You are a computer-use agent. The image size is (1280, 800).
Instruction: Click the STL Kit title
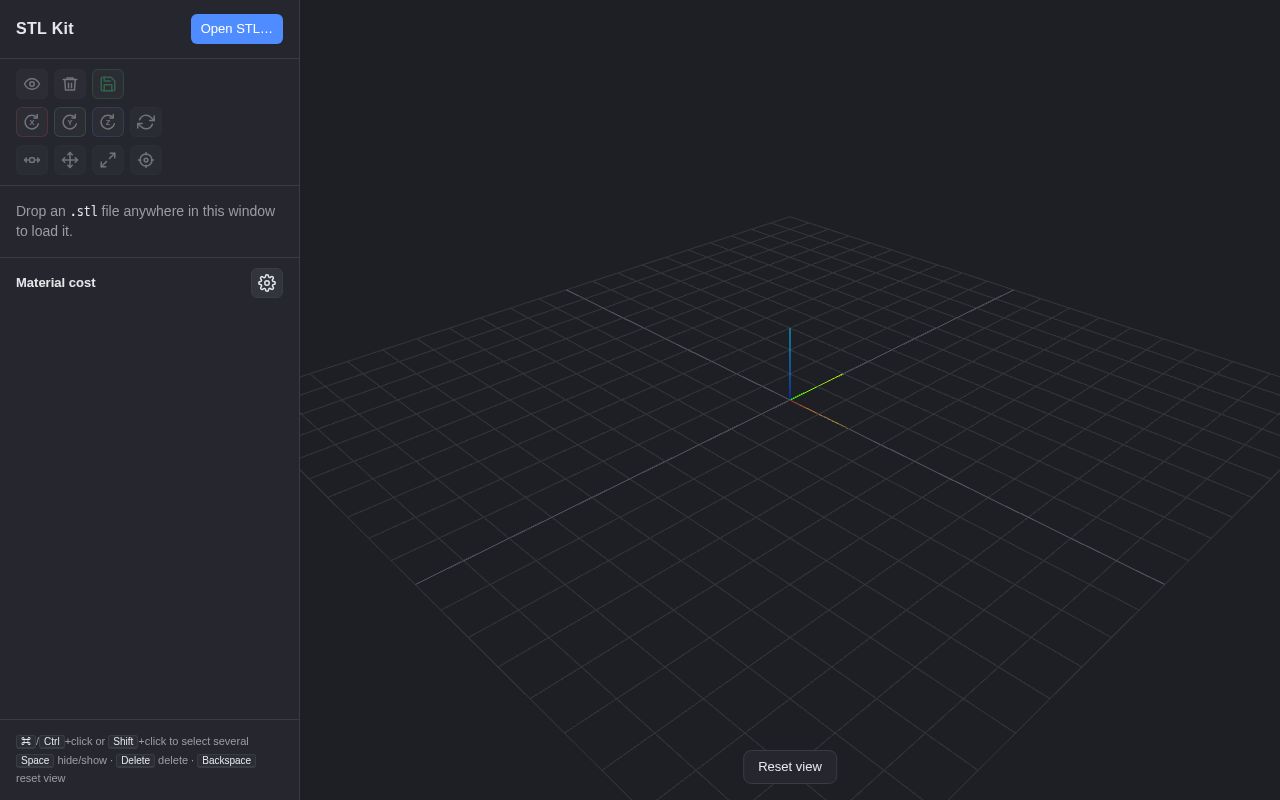(x=45, y=29)
